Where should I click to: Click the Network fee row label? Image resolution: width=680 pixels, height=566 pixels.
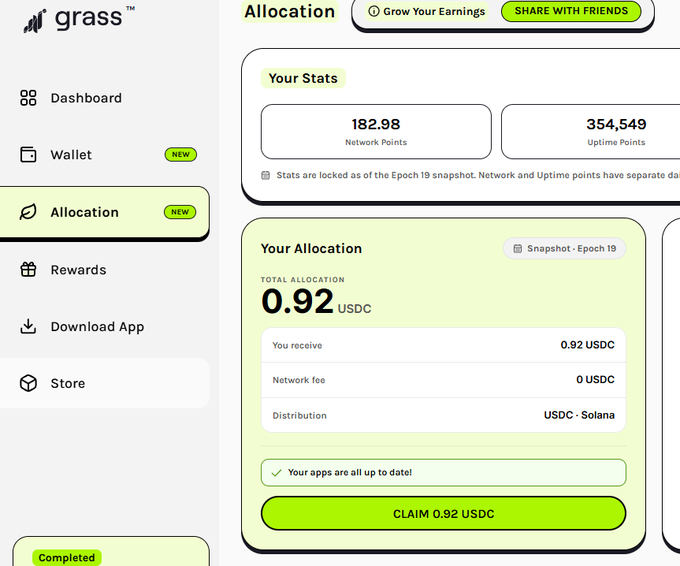click(298, 380)
